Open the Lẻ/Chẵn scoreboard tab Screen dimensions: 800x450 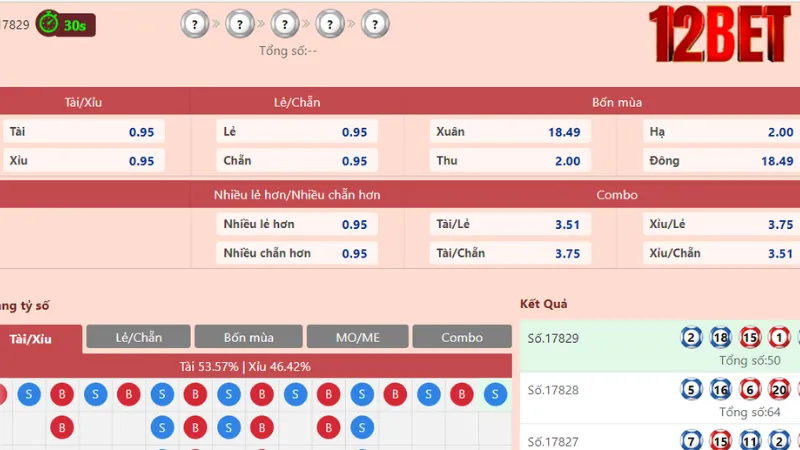138,337
